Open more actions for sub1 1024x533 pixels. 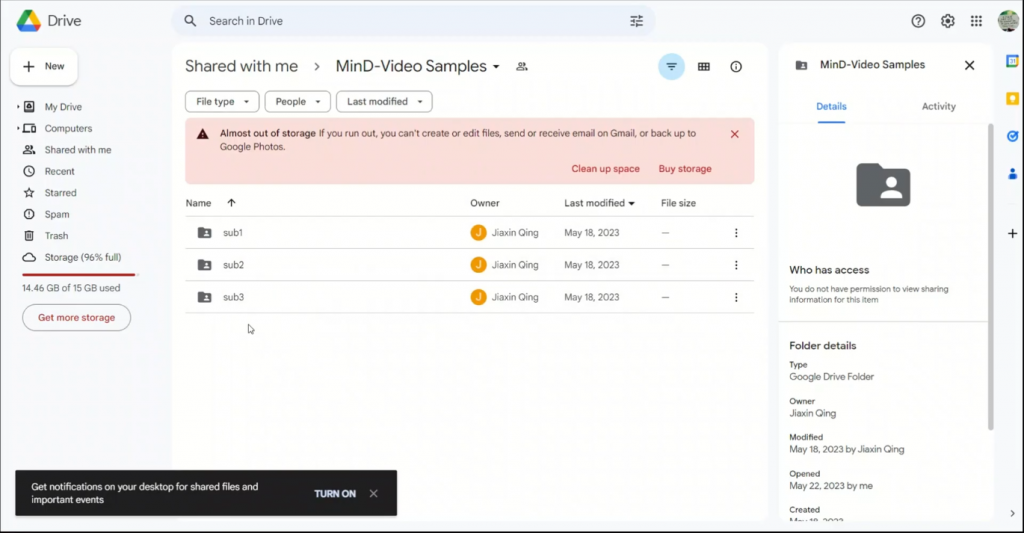point(736,233)
